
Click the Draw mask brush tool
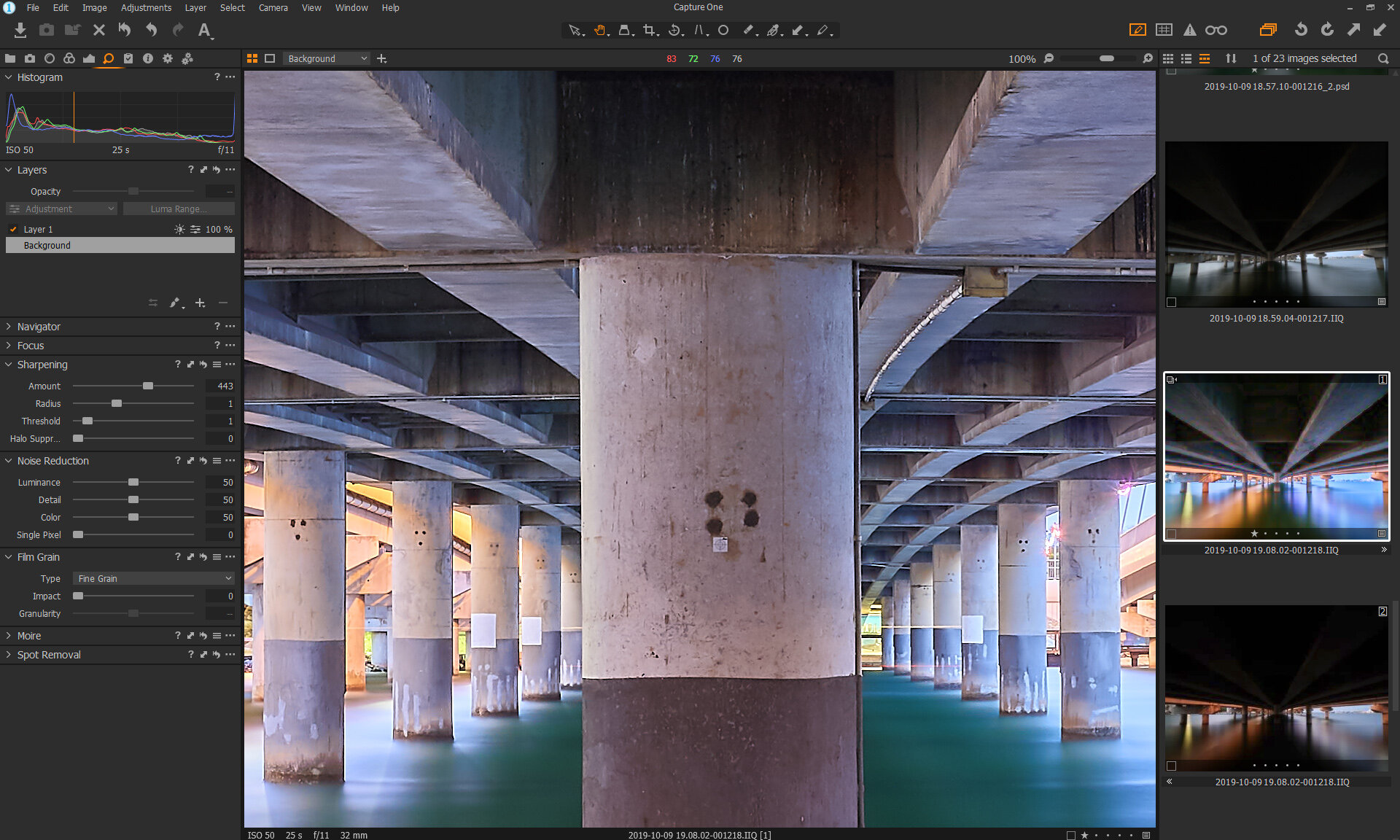[x=748, y=31]
